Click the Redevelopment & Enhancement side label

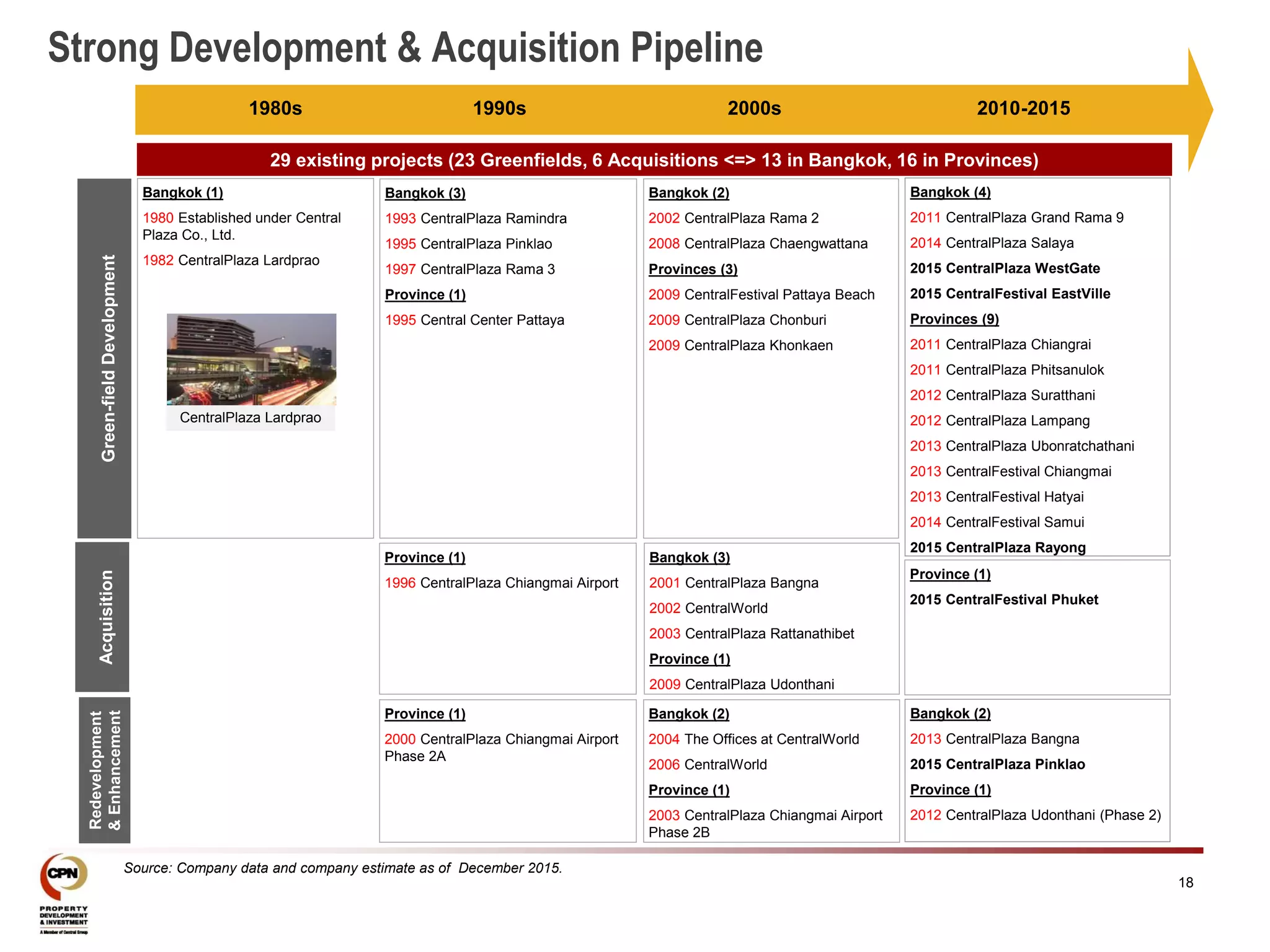(x=105, y=770)
